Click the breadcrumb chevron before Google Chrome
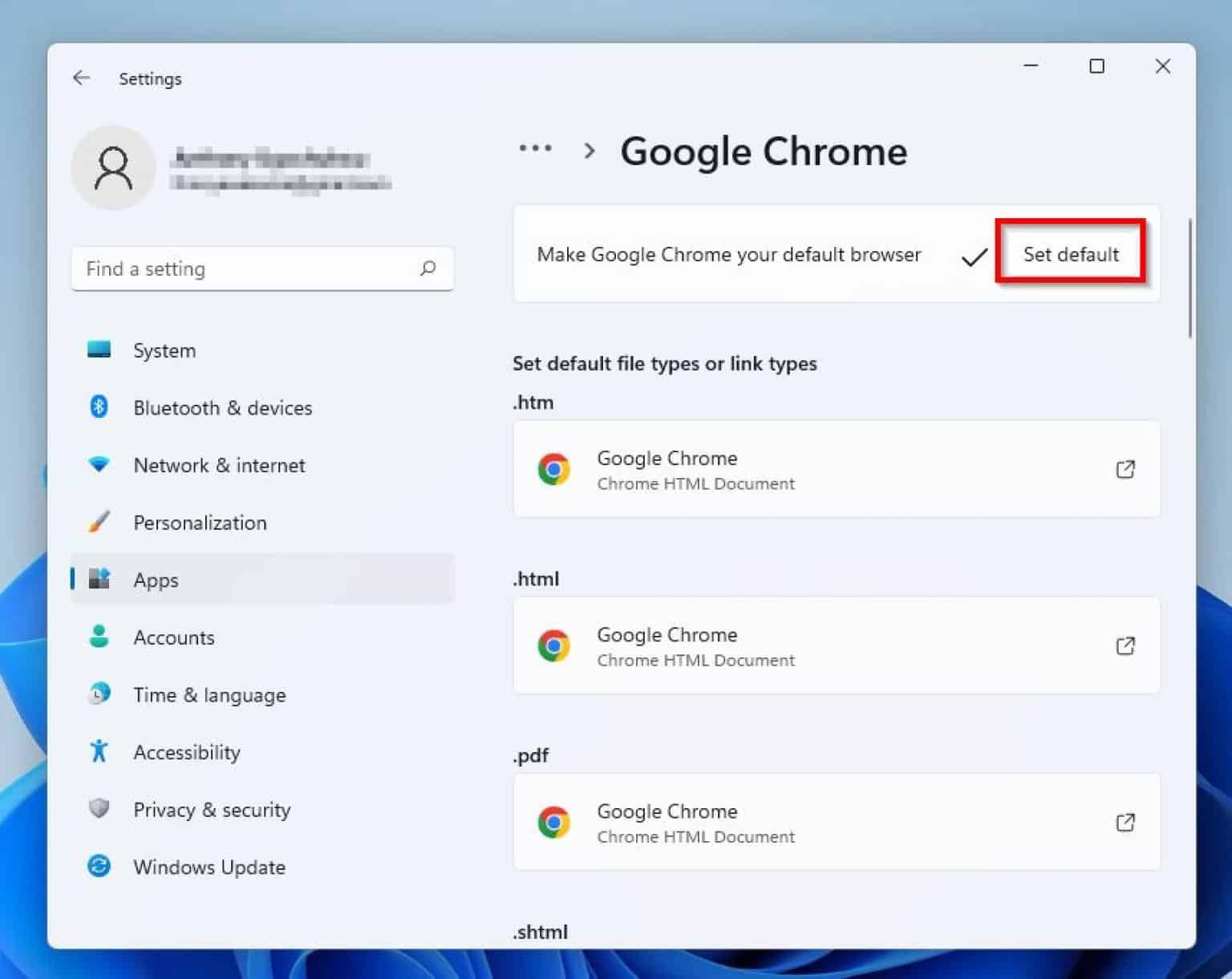Image resolution: width=1232 pixels, height=979 pixels. click(590, 151)
